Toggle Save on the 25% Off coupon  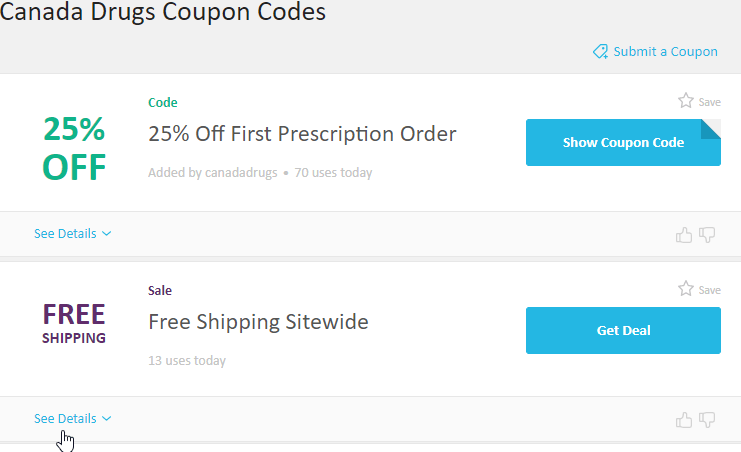click(x=699, y=101)
